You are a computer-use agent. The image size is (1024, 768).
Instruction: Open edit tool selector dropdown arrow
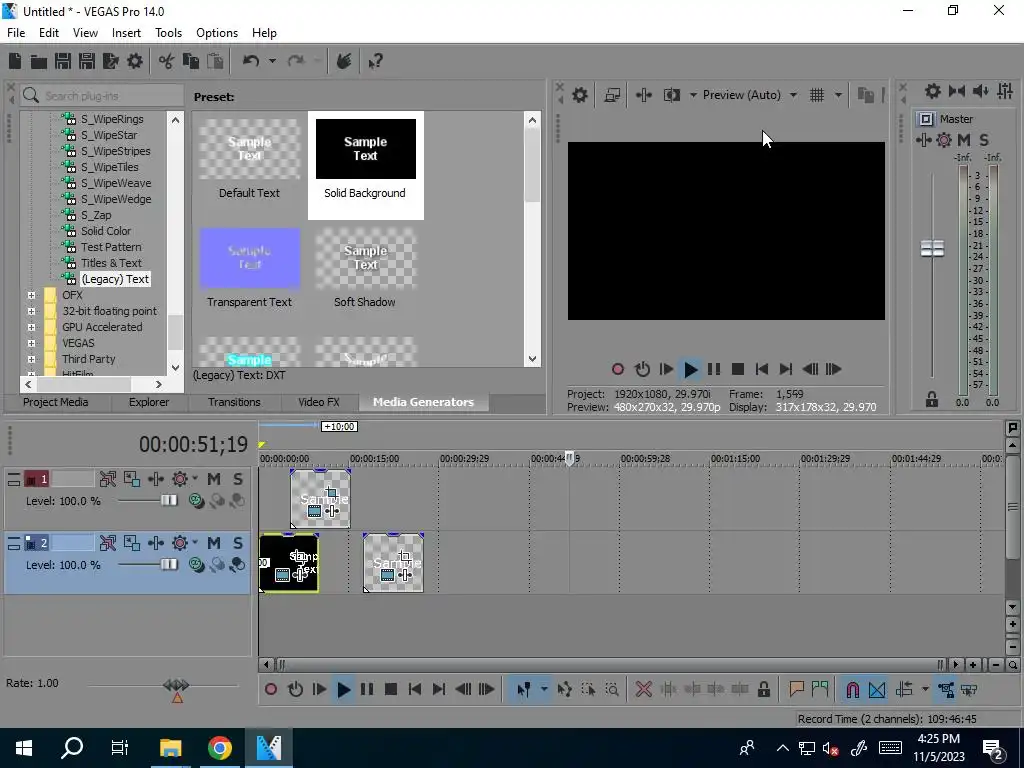click(544, 690)
